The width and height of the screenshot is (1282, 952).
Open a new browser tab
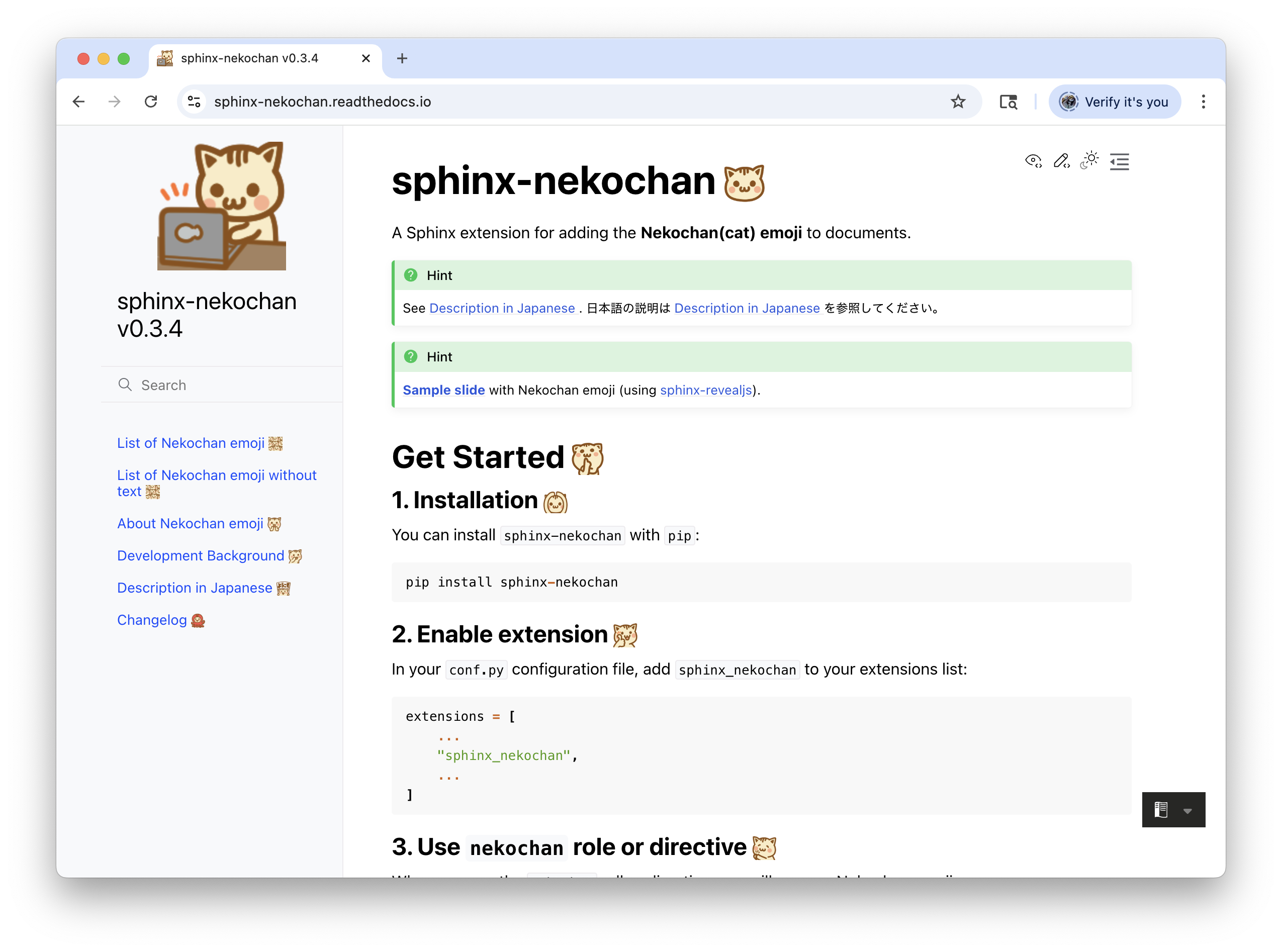coord(402,58)
